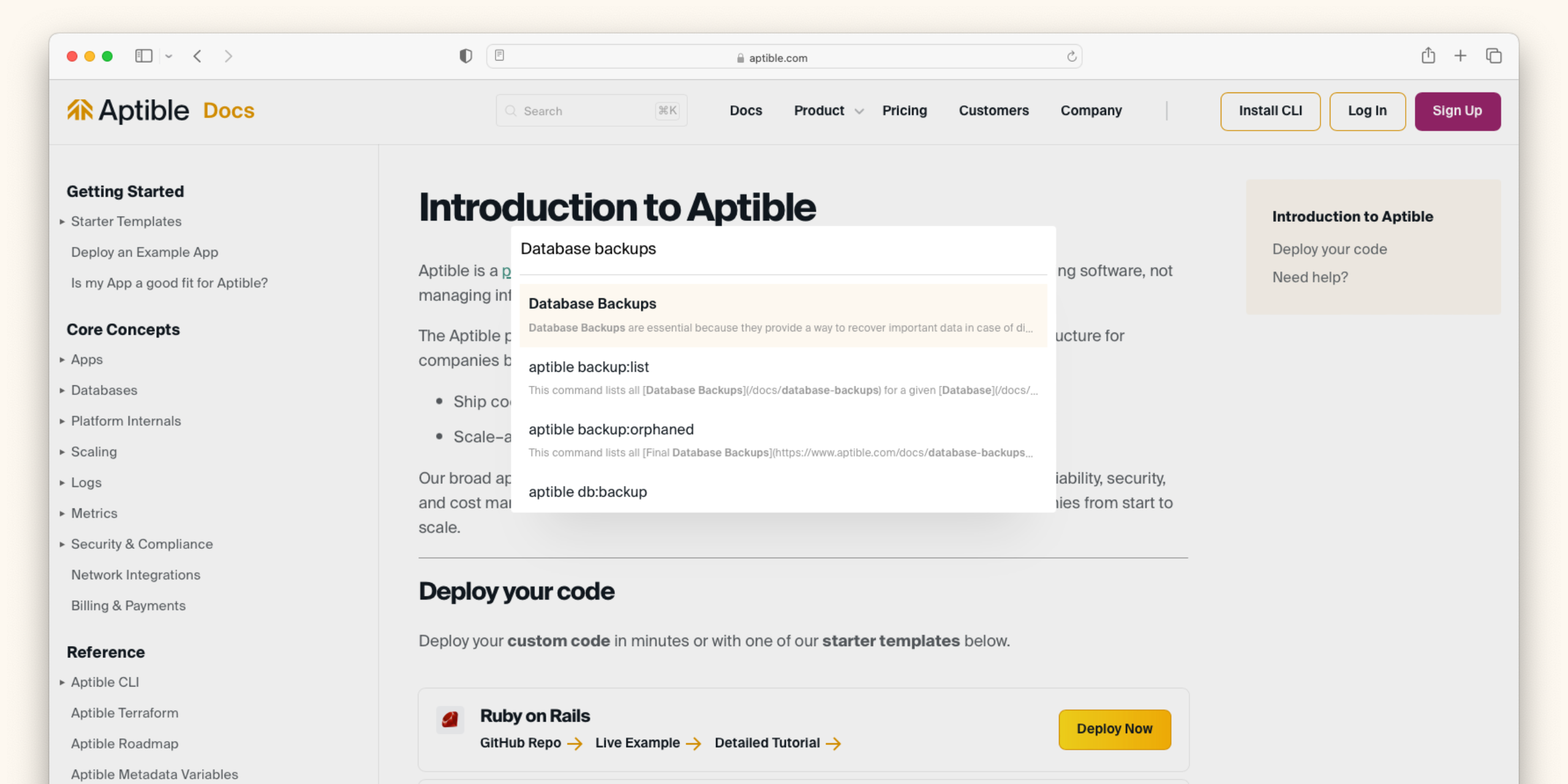1568x784 pixels.
Task: Open Aptible Metadata Variables page
Action: pyautogui.click(x=154, y=774)
